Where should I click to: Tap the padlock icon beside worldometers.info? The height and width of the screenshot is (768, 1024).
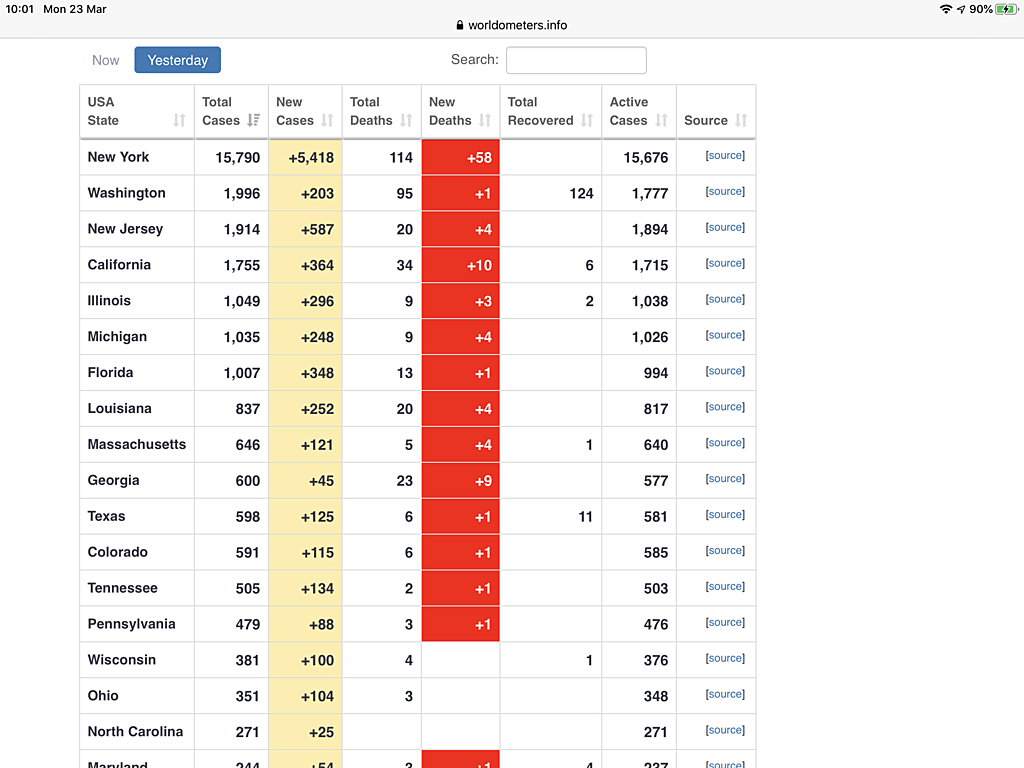460,25
